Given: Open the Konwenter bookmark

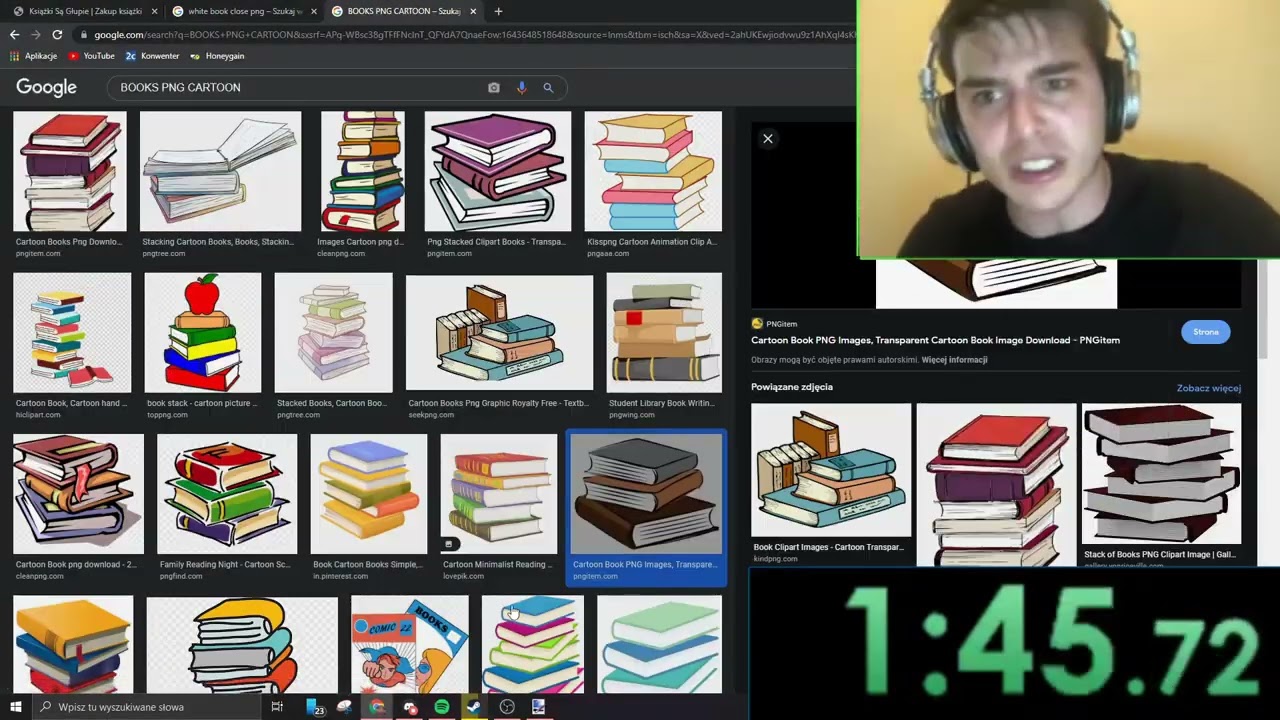Looking at the screenshot, I should (152, 56).
